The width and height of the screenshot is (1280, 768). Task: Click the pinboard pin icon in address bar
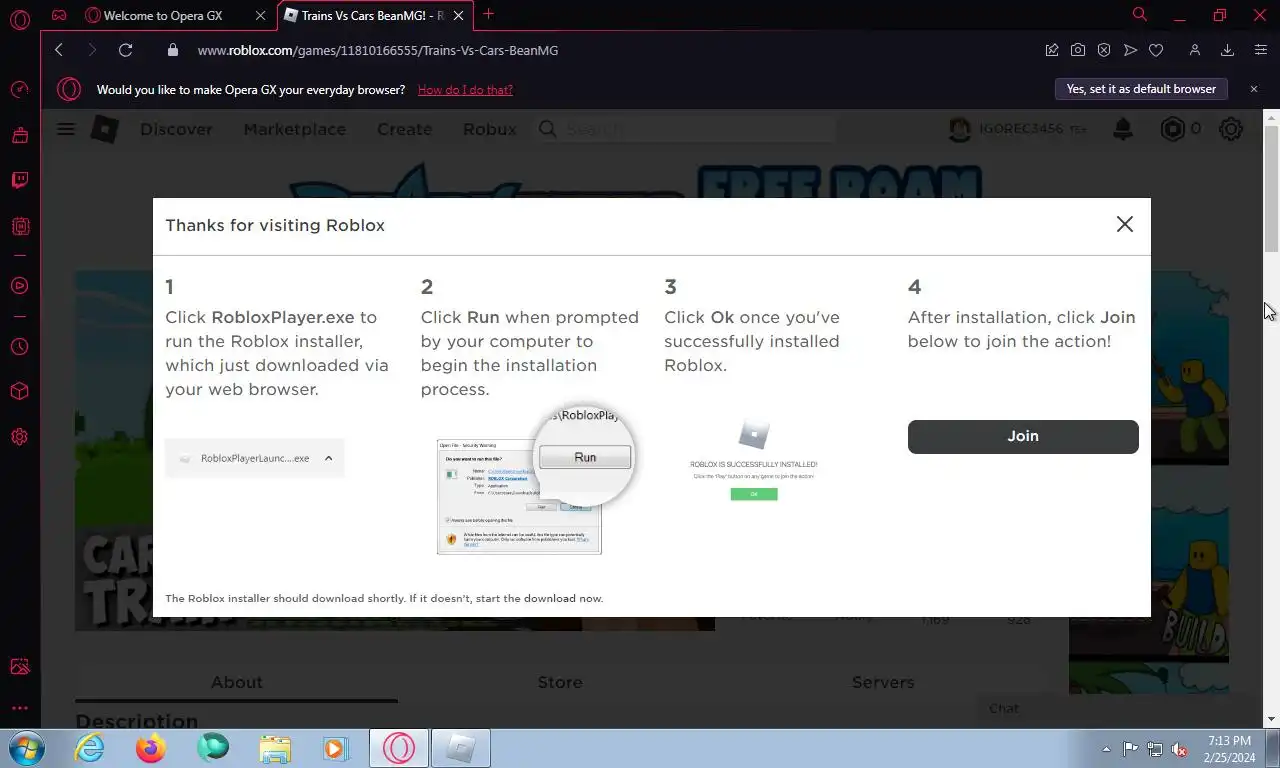pyautogui.click(x=1052, y=50)
